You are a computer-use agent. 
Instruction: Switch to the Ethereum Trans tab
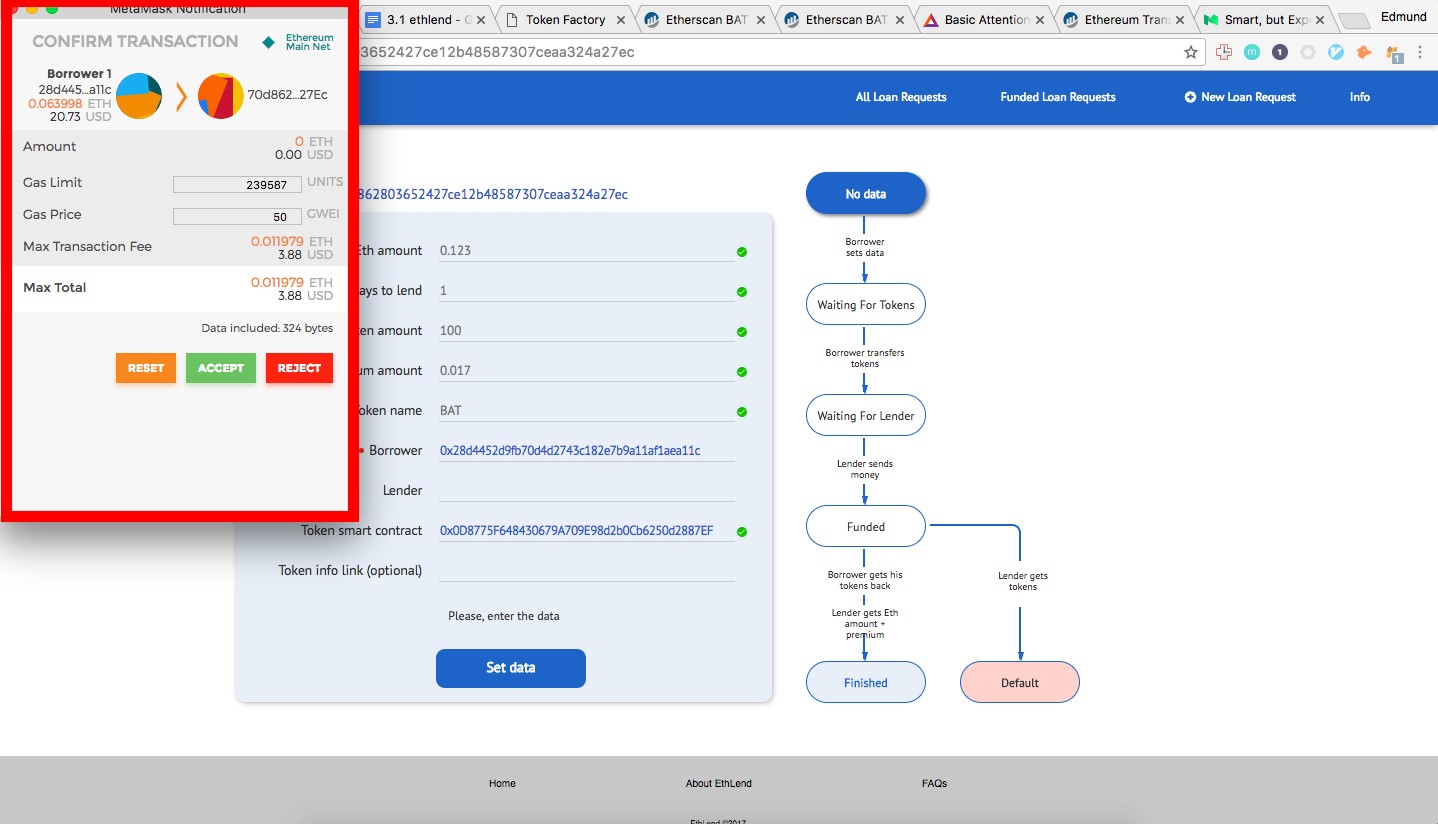[1125, 20]
